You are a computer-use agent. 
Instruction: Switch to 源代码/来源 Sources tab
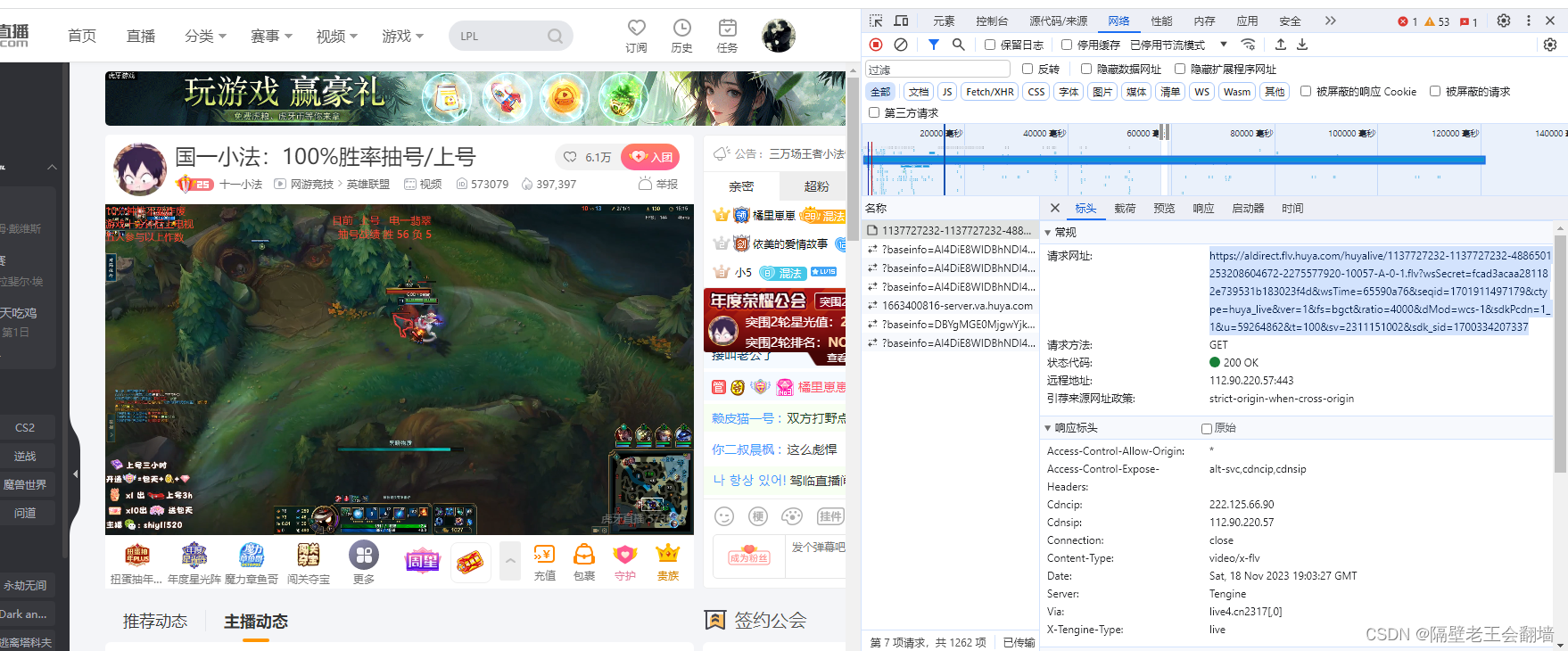[1058, 21]
